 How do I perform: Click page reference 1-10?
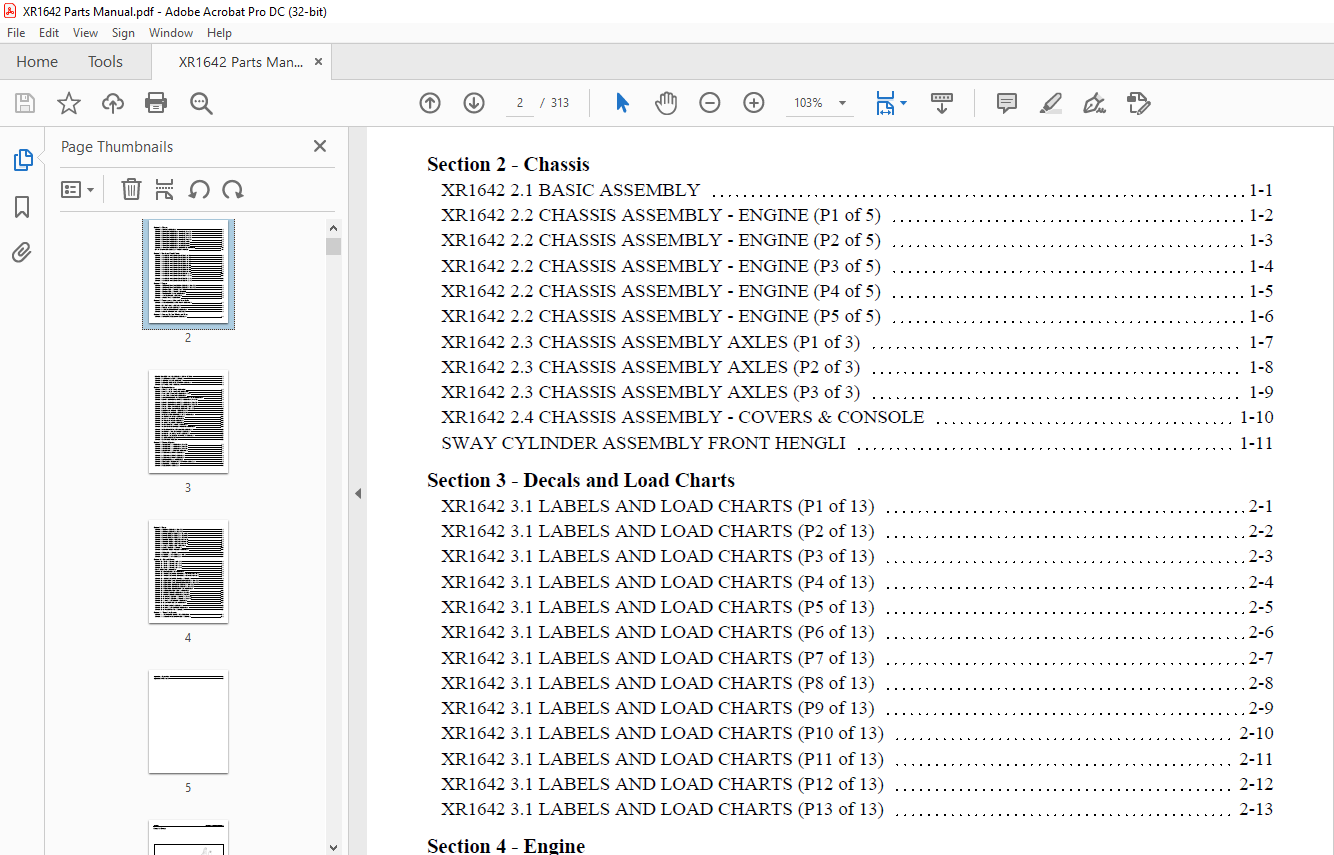tap(1256, 417)
